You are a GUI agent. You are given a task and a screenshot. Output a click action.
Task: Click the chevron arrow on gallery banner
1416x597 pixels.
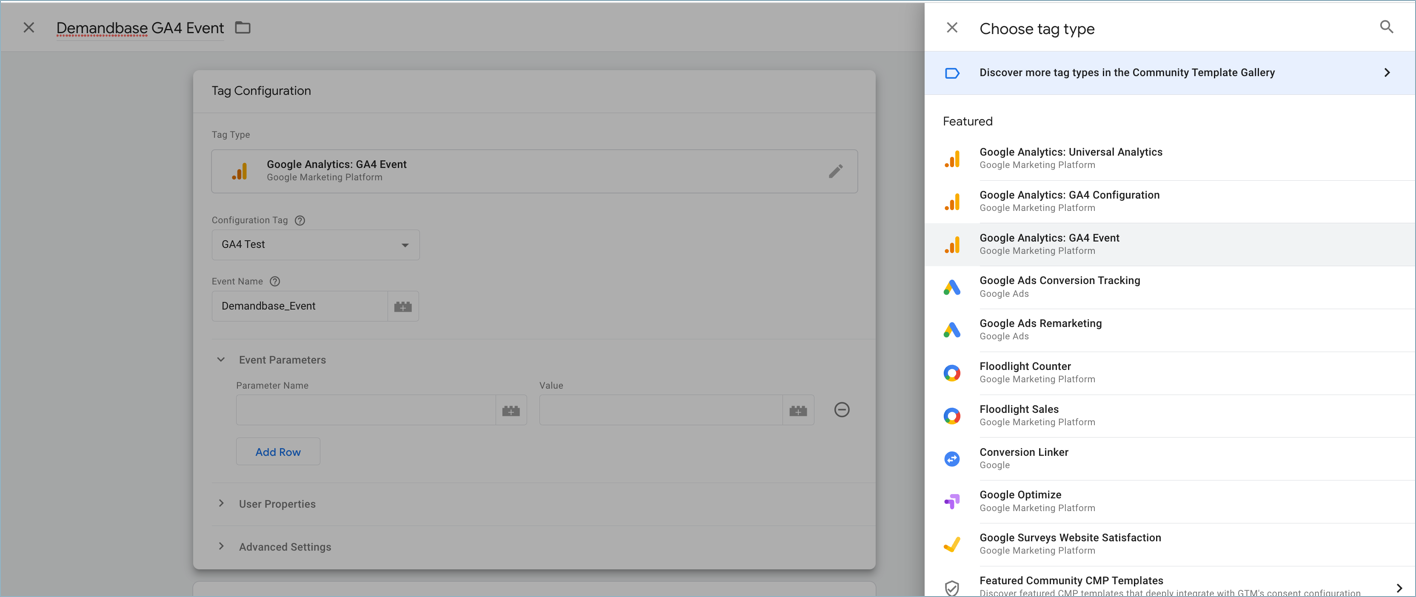[1387, 73]
